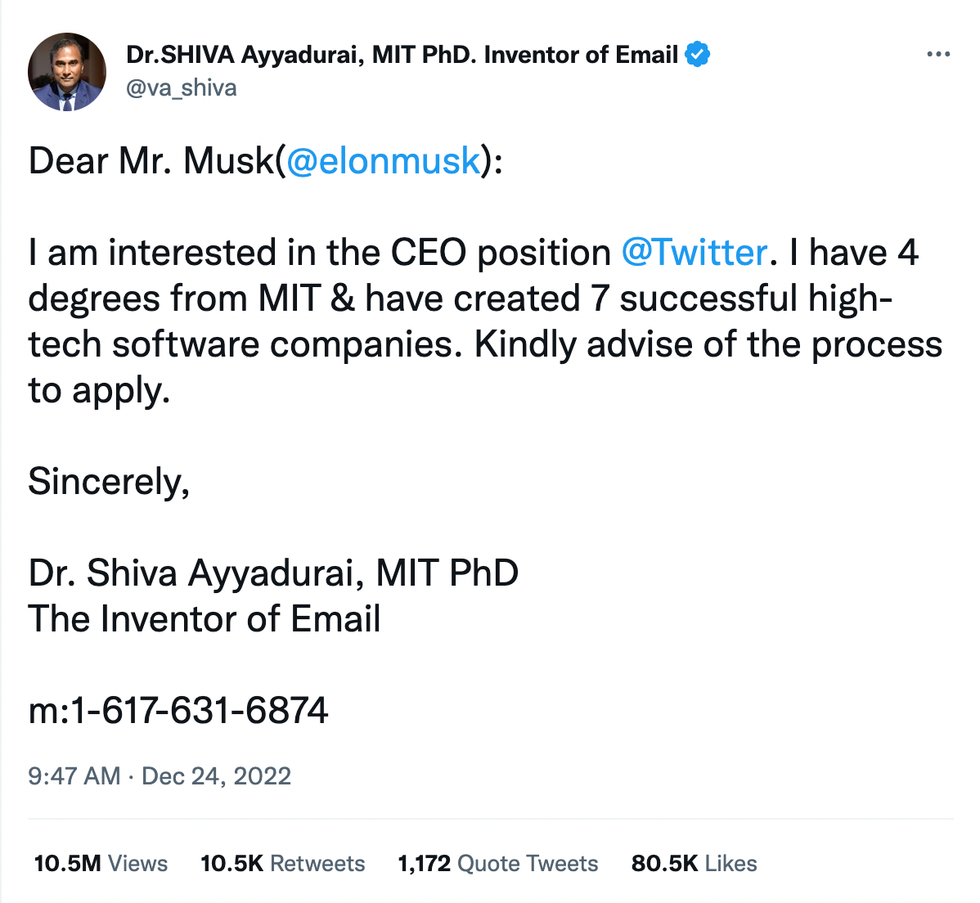Click the "Dear Mr. Musk" greeting text
The height and width of the screenshot is (903, 980).
(x=150, y=161)
